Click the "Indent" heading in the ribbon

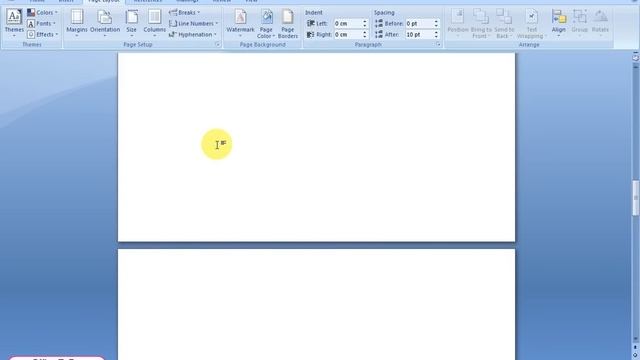click(x=313, y=13)
